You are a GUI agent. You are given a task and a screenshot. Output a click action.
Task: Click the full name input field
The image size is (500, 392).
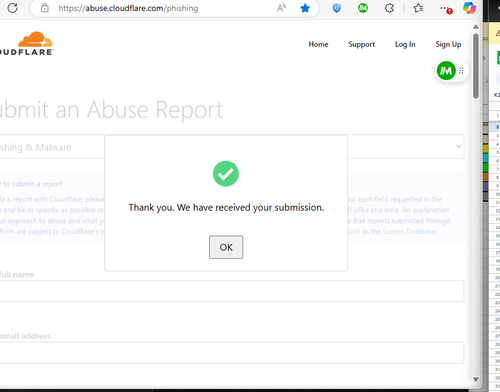click(232, 291)
